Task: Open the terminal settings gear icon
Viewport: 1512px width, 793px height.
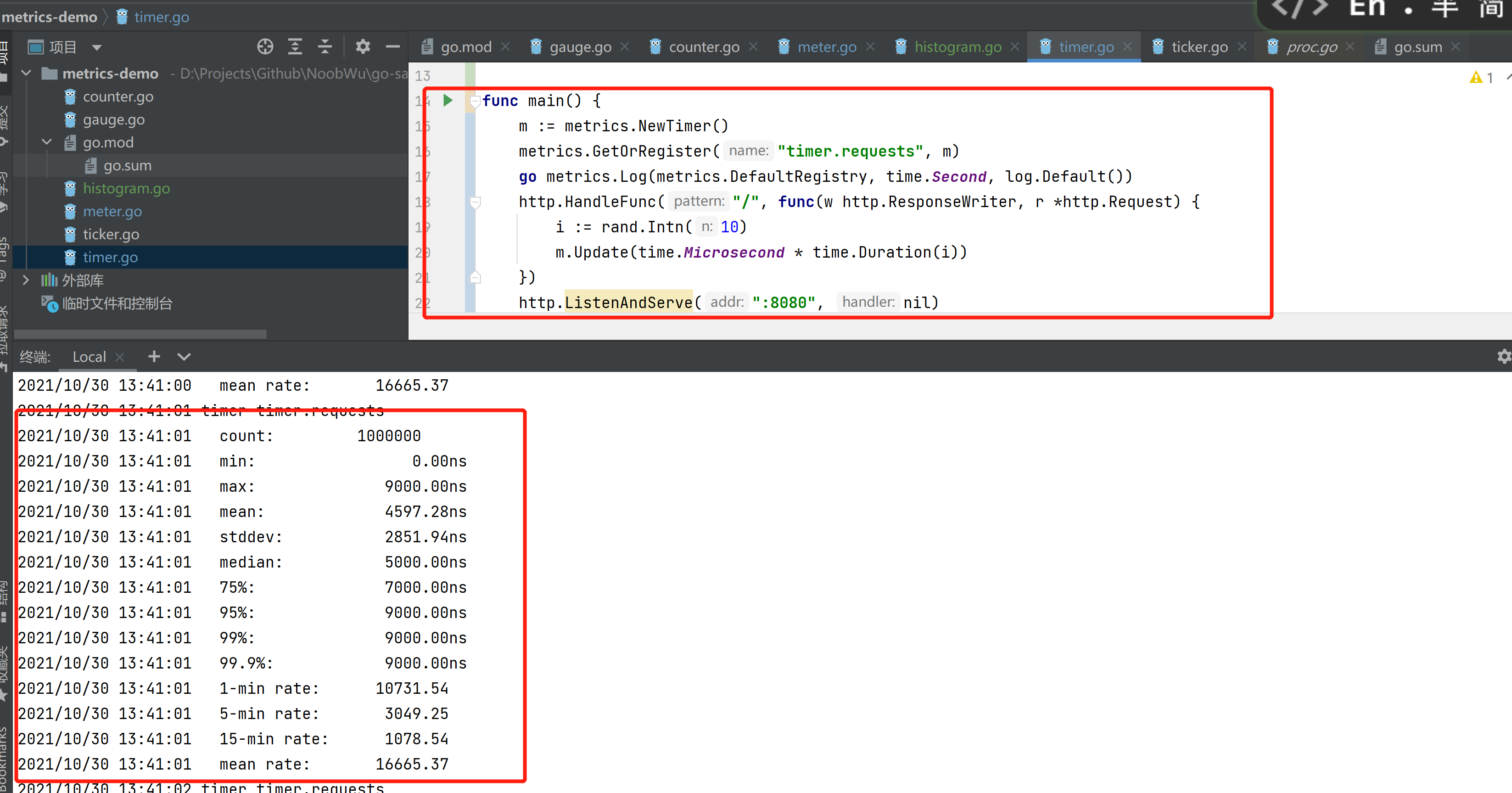Action: 1504,356
